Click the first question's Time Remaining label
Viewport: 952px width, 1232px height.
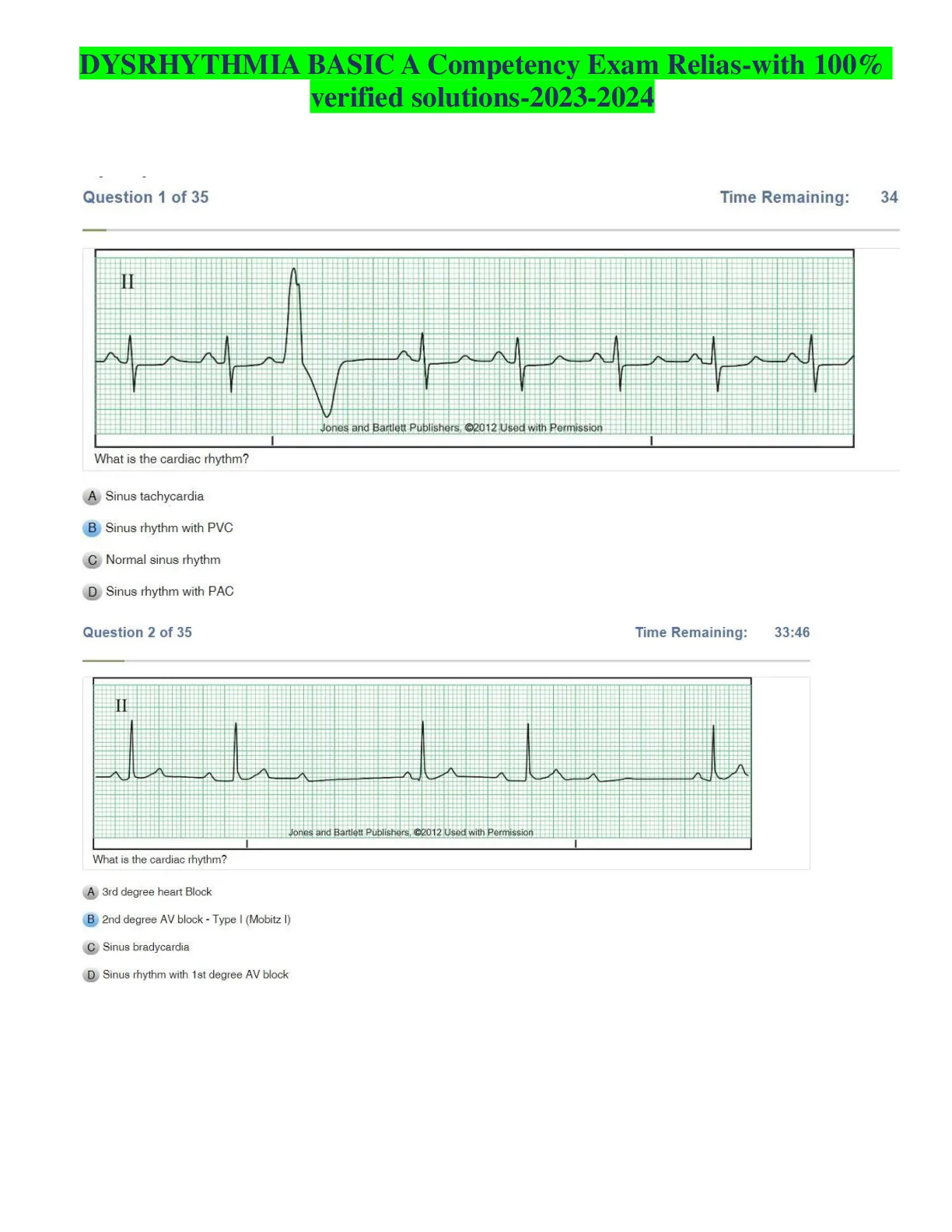pos(785,198)
